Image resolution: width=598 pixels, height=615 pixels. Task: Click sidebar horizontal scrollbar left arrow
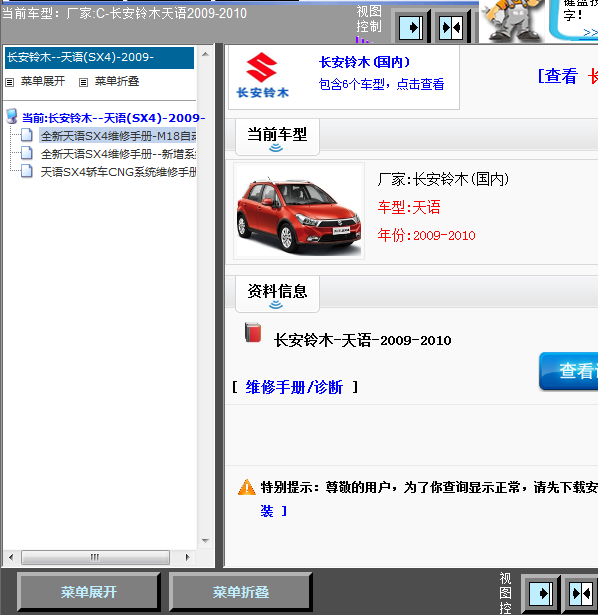click(11, 557)
